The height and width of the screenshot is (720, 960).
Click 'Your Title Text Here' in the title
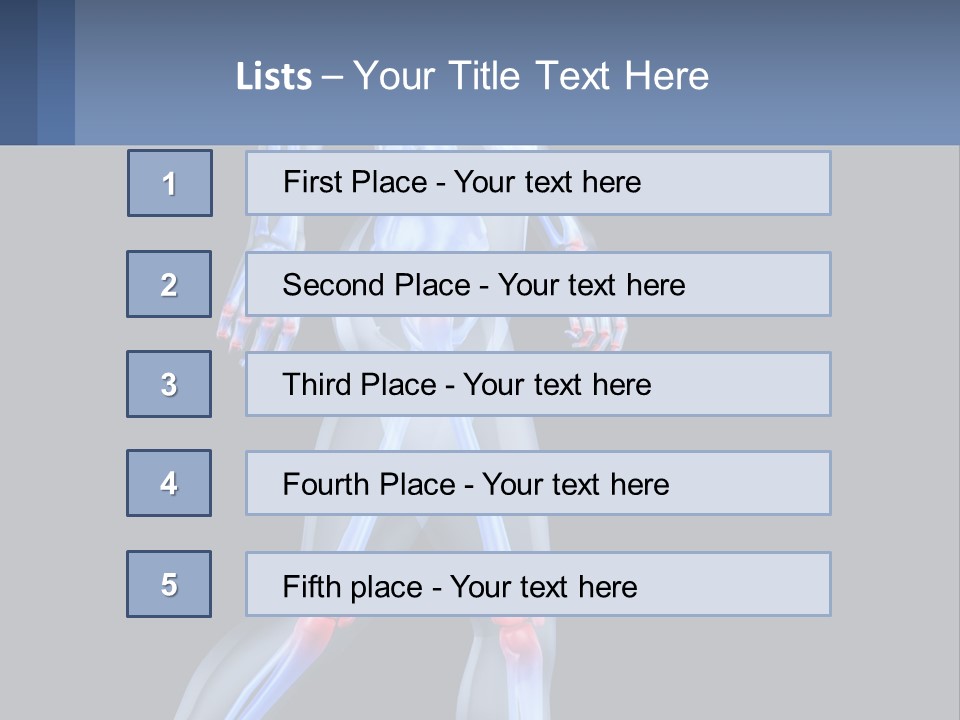pyautogui.click(x=530, y=76)
